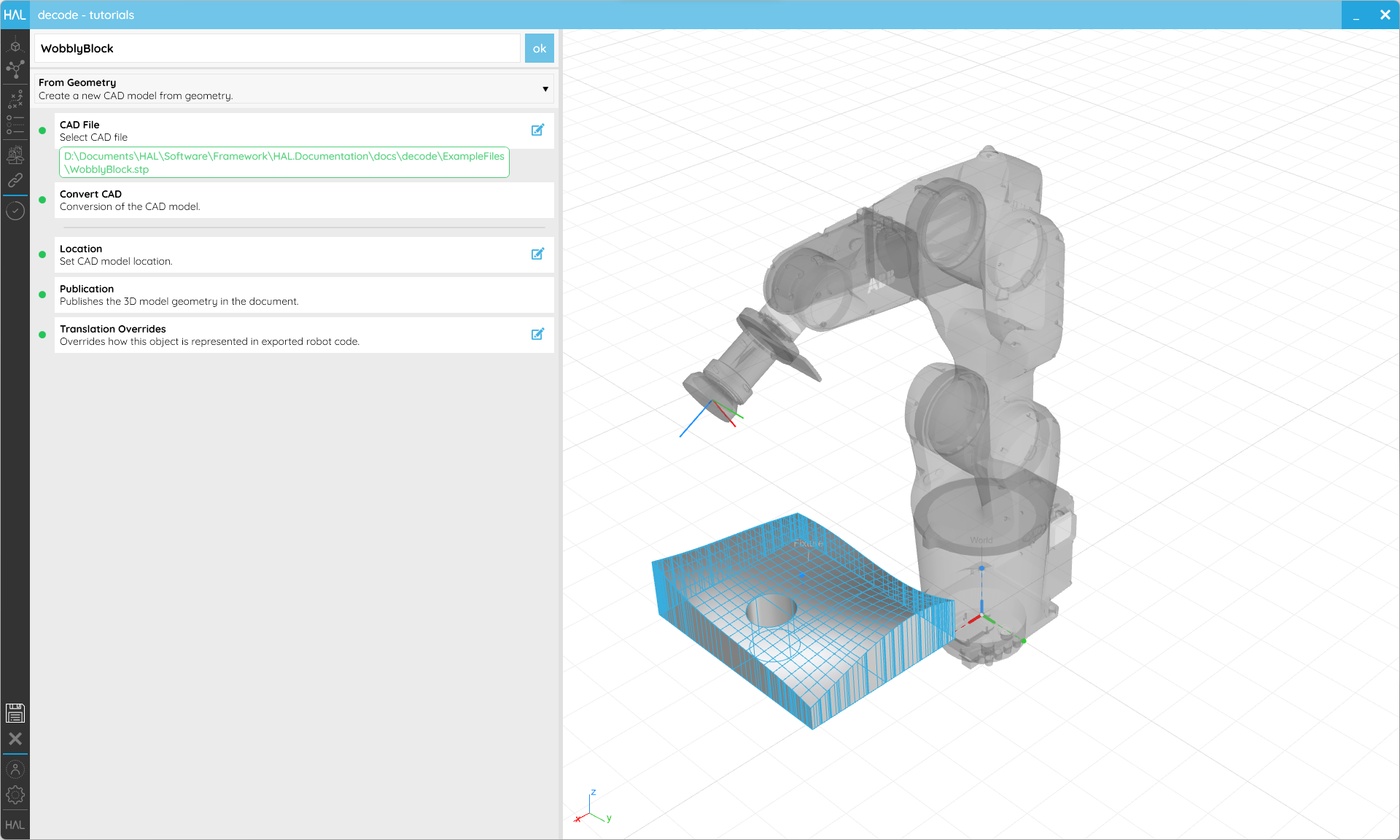Select the Publication step
Screen dimensions: 1400x840
[304, 295]
